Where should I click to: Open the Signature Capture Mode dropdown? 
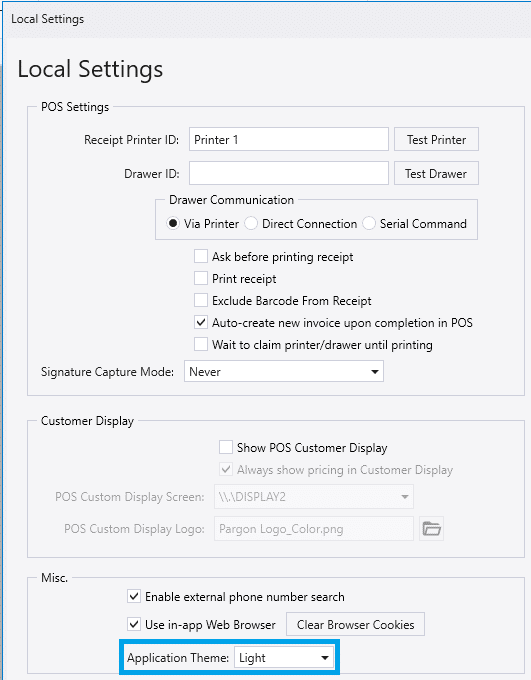tap(284, 371)
